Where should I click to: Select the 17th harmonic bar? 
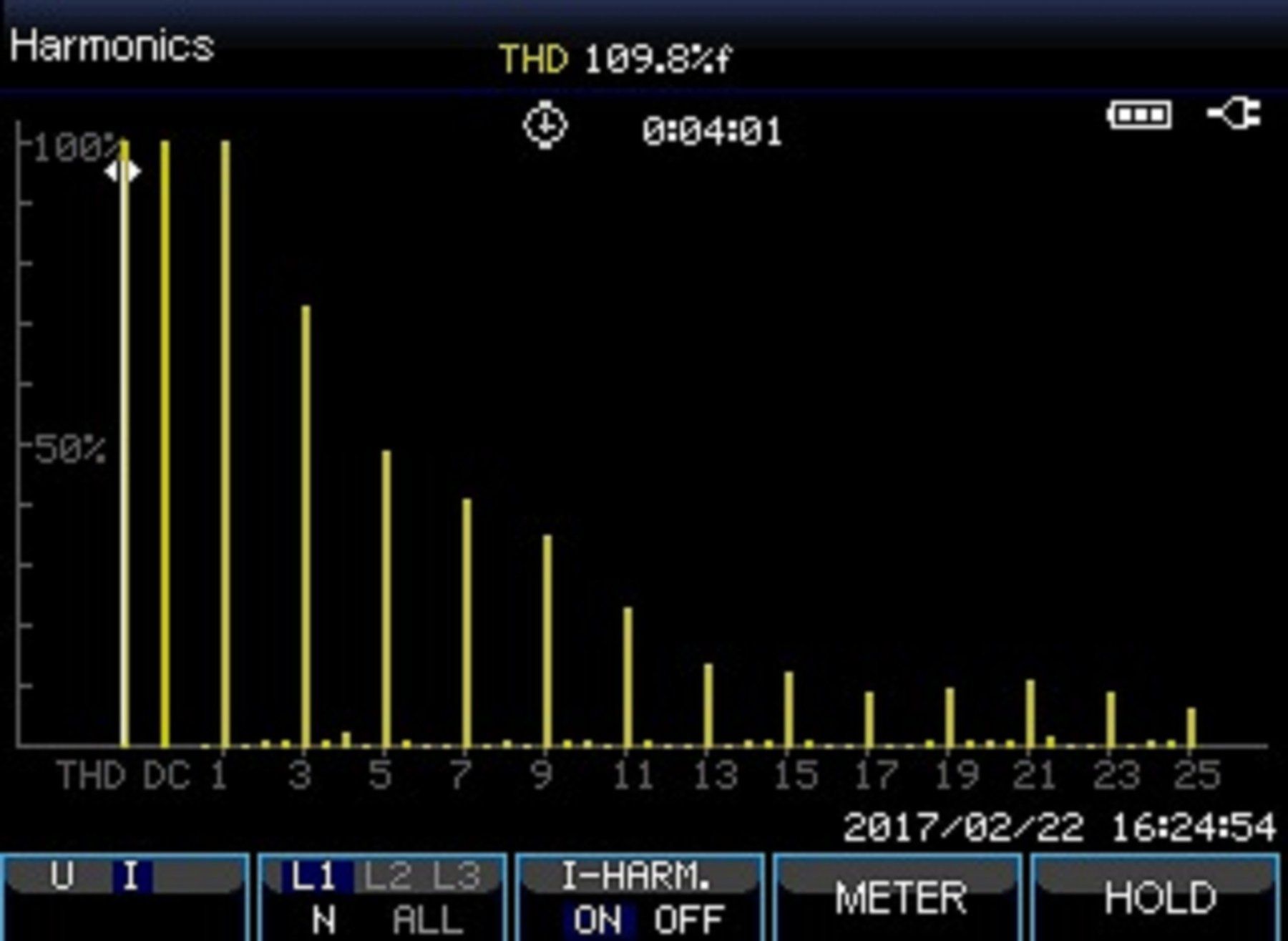click(x=869, y=719)
